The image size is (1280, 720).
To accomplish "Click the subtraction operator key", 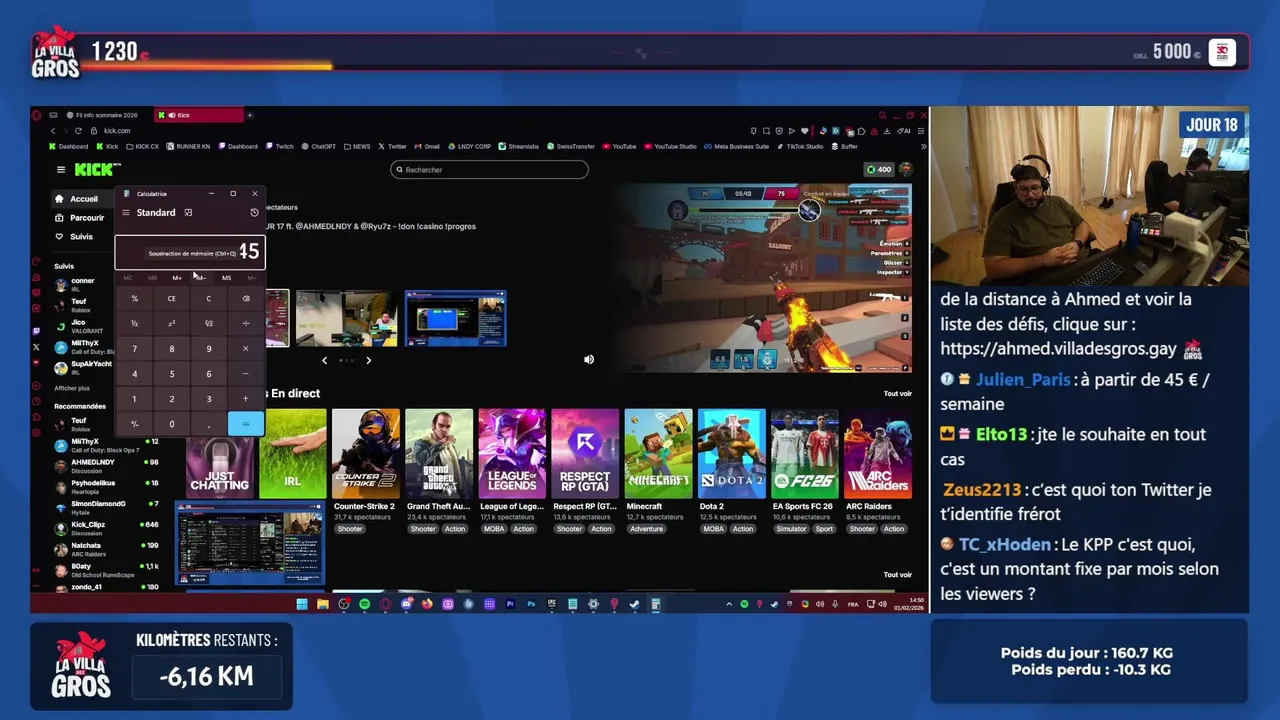I will pyautogui.click(x=245, y=374).
